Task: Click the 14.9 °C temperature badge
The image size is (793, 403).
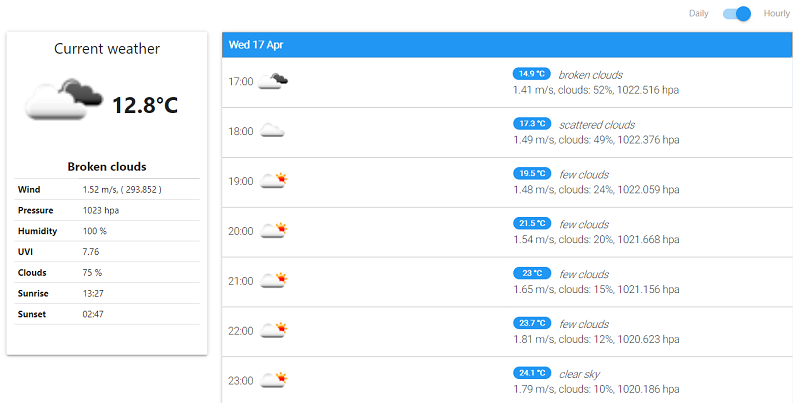Action: coord(532,74)
